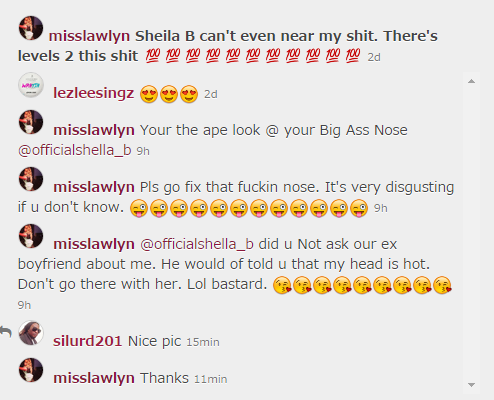Click misslawlyn's avatar on the top caption
The width and height of the screenshot is (494, 400).
31,28
